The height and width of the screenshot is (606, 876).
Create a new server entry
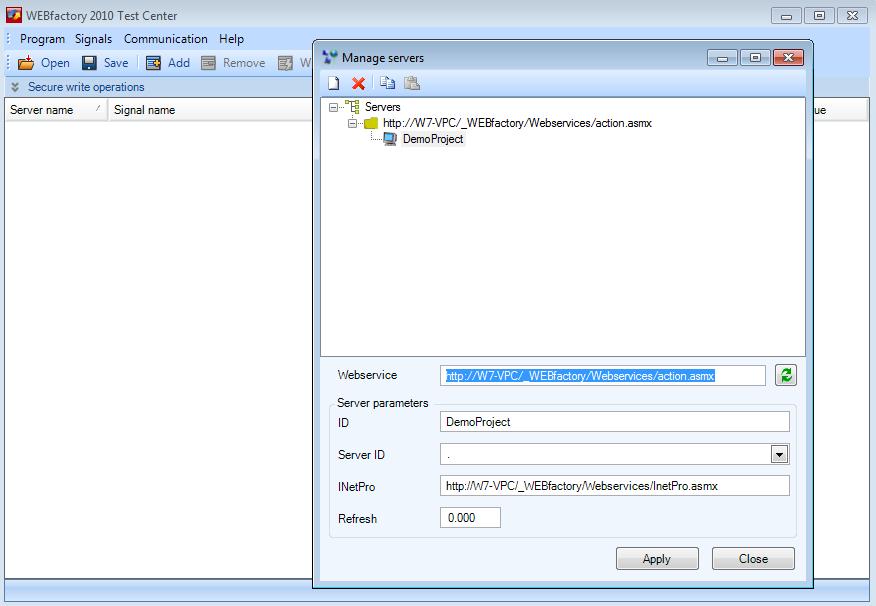334,83
